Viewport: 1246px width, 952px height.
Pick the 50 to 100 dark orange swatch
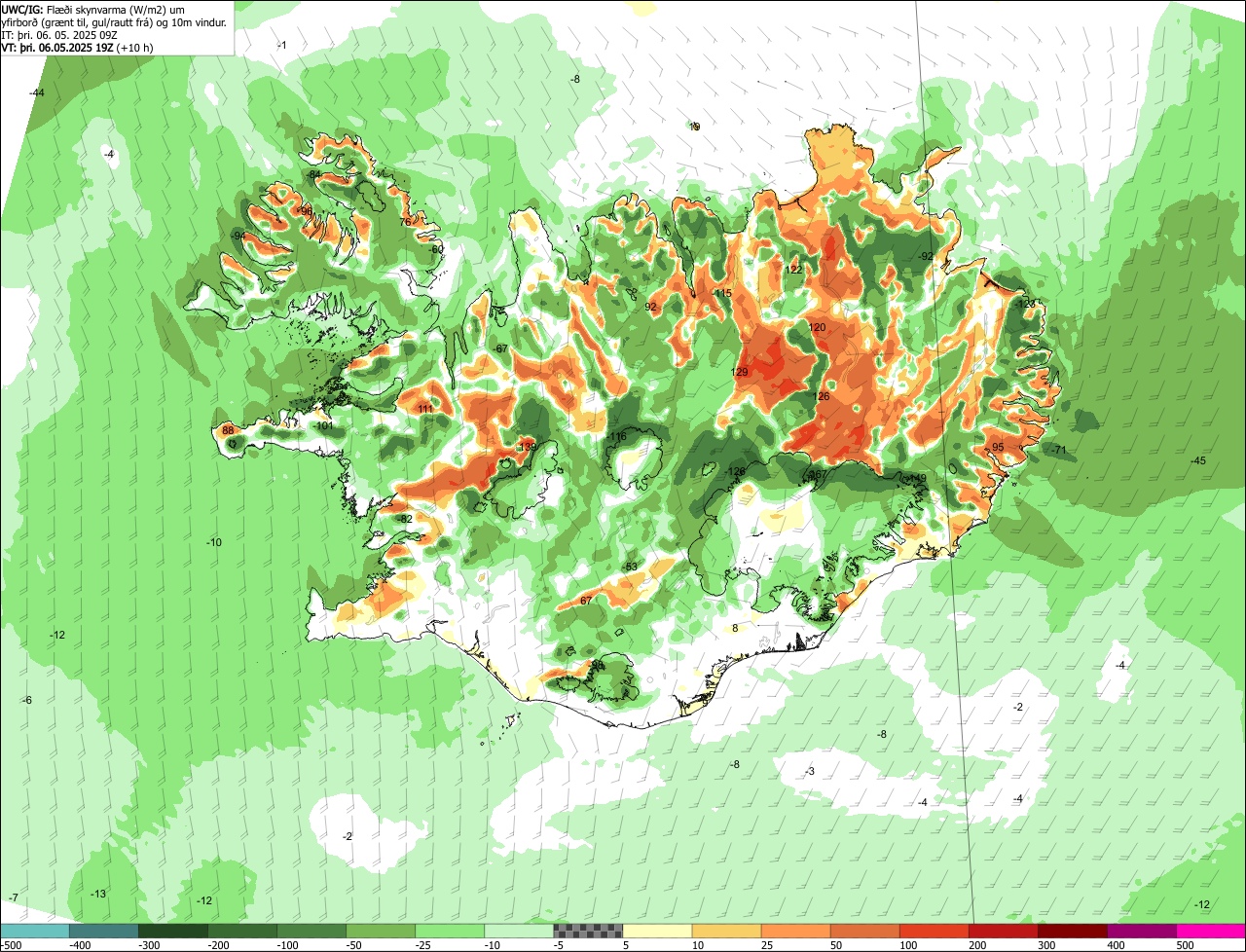point(864,932)
